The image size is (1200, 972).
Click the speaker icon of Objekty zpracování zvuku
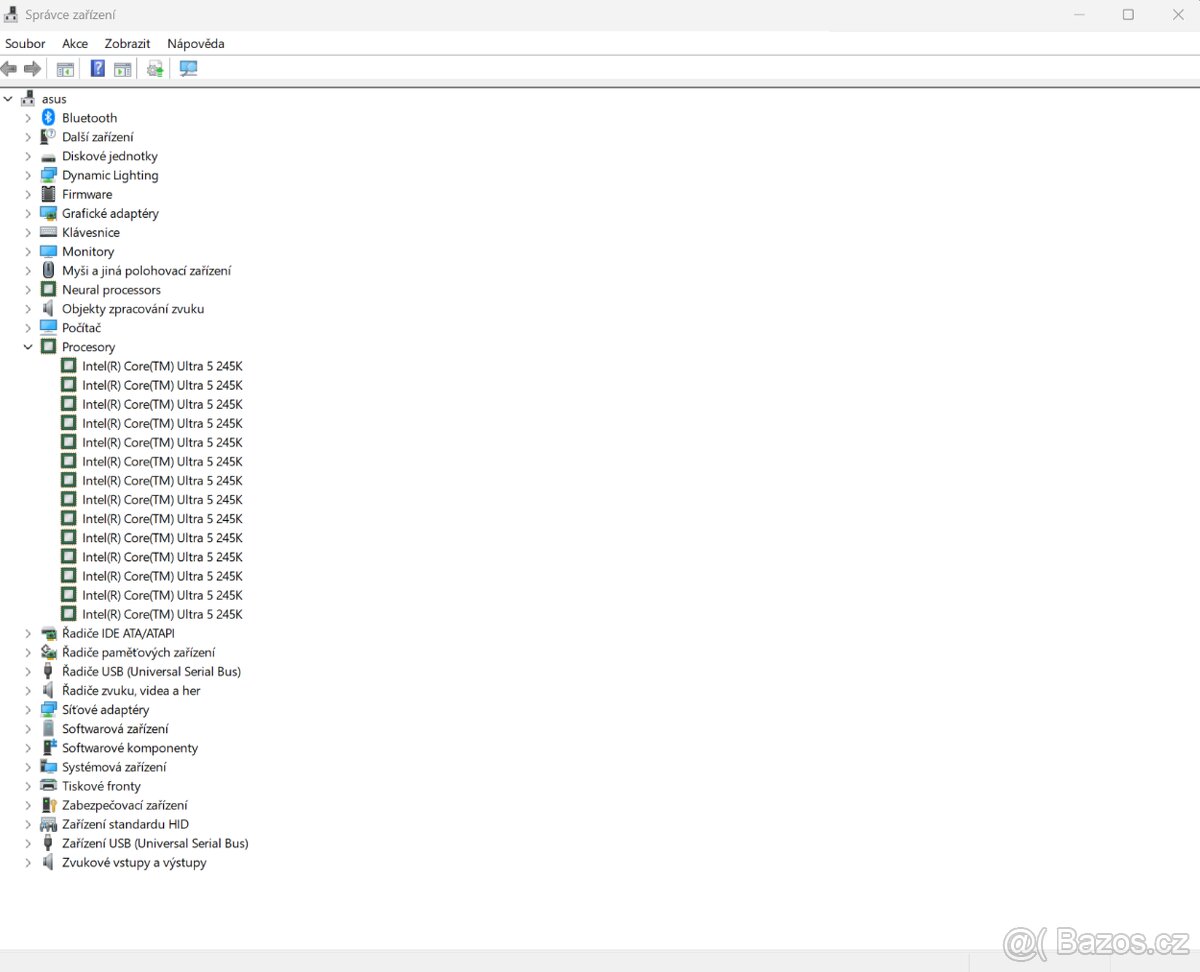[x=48, y=309]
